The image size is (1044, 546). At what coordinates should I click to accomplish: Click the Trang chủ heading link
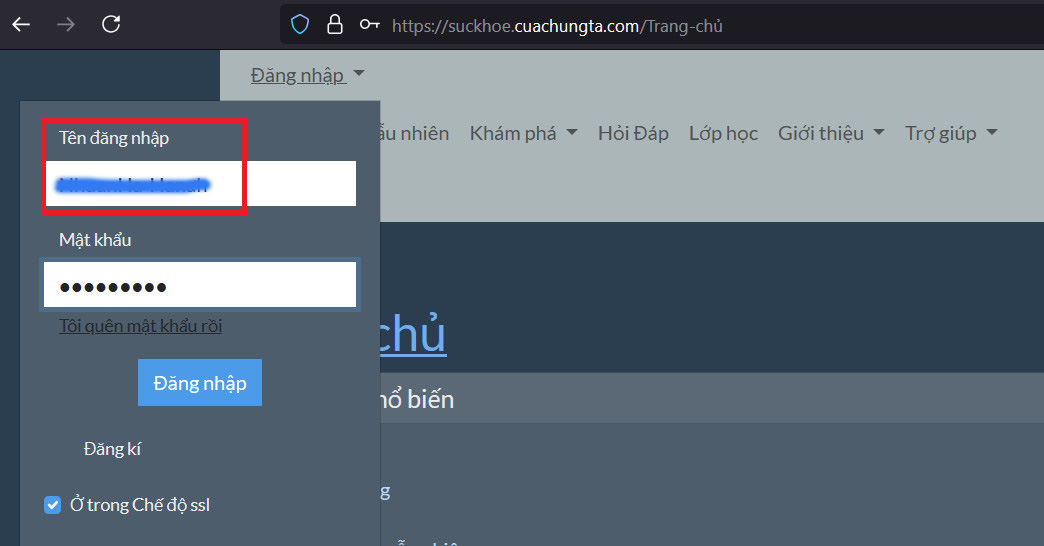point(412,336)
